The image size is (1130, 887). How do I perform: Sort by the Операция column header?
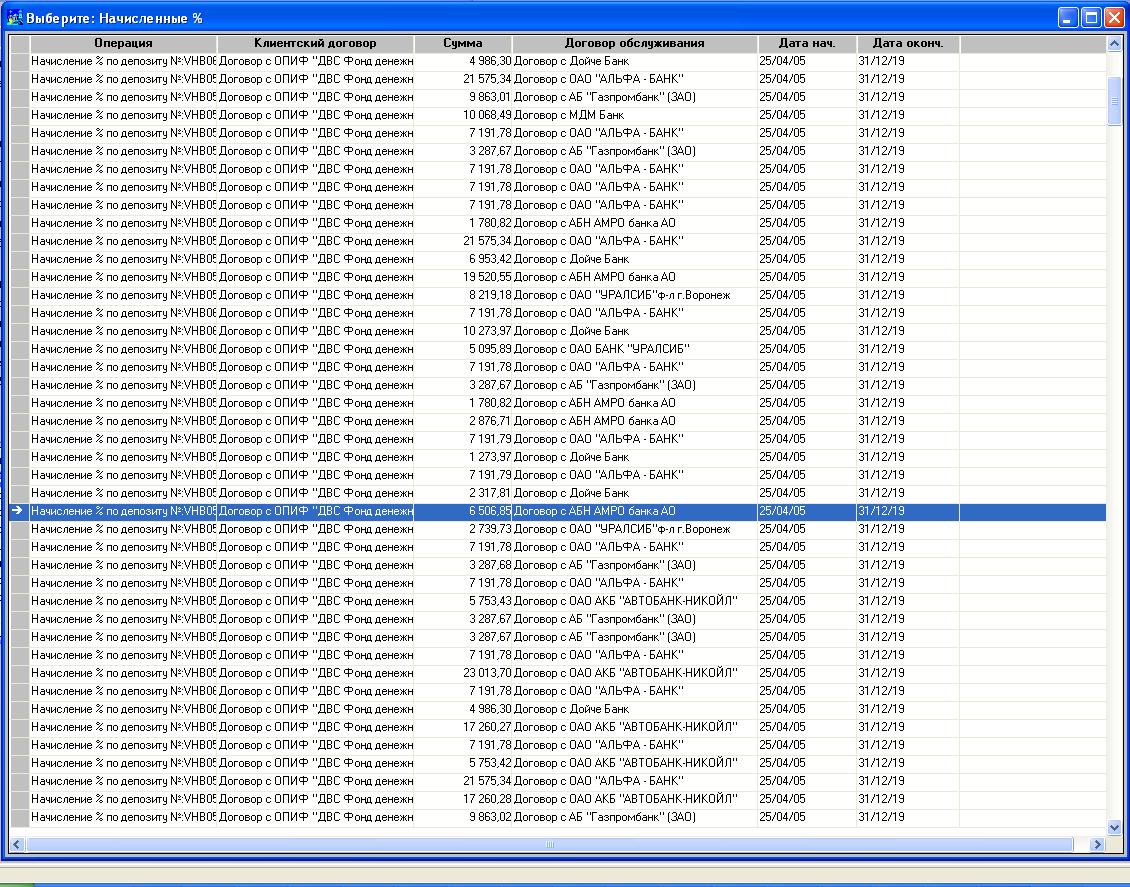tap(123, 43)
